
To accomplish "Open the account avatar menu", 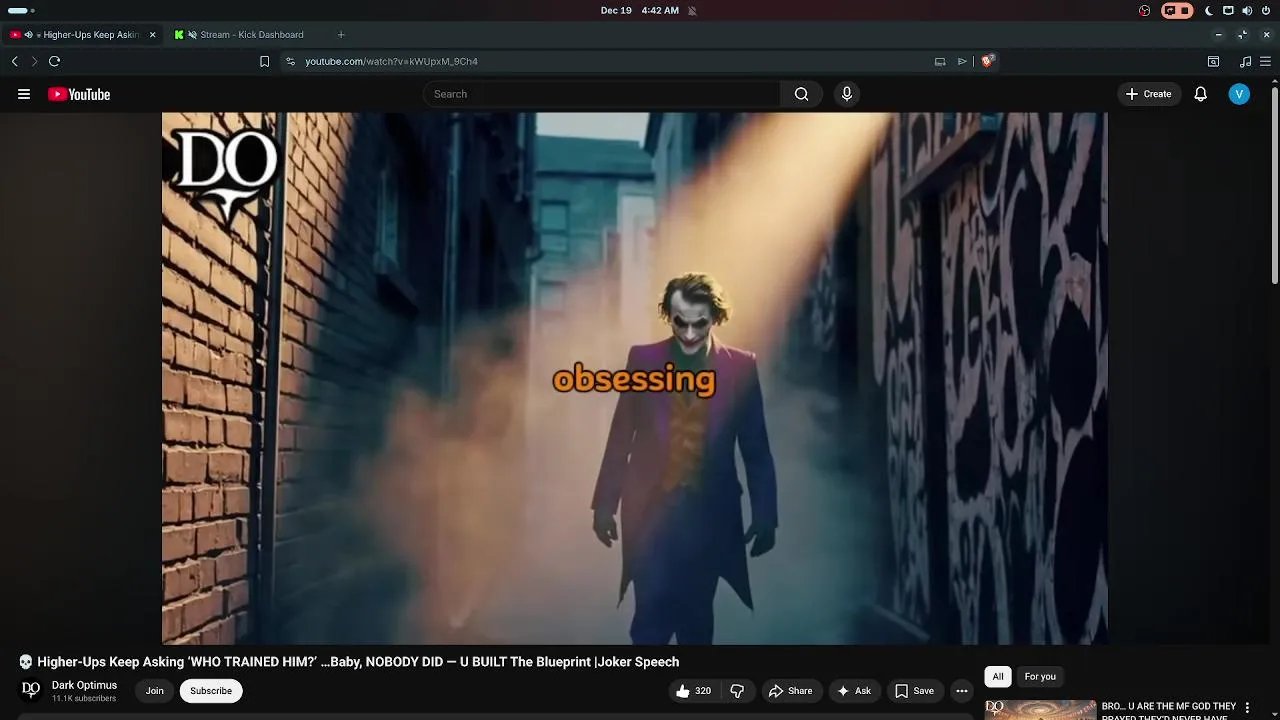I will pyautogui.click(x=1239, y=94).
